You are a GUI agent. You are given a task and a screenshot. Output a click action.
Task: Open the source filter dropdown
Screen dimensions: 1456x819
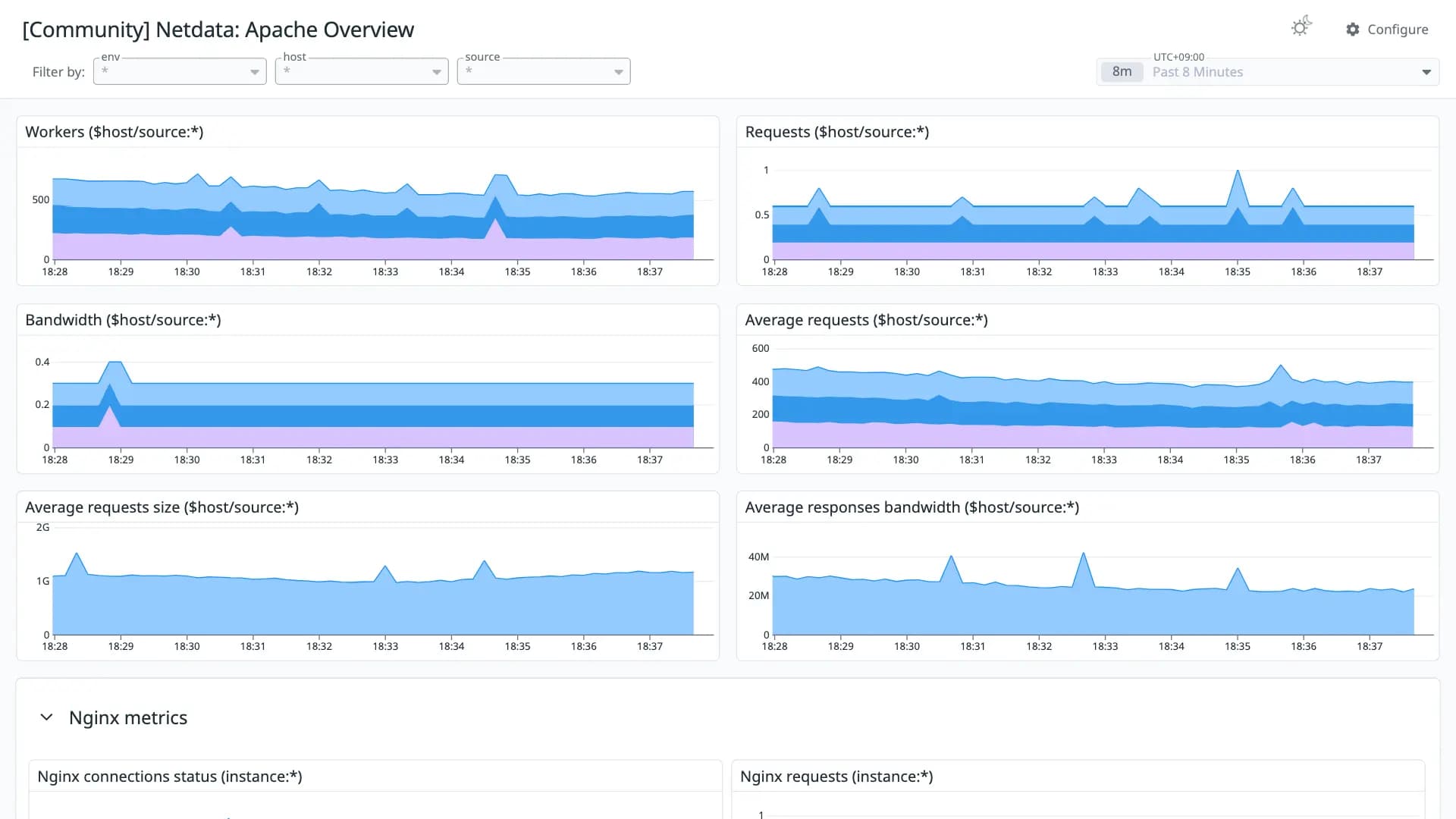(x=544, y=71)
